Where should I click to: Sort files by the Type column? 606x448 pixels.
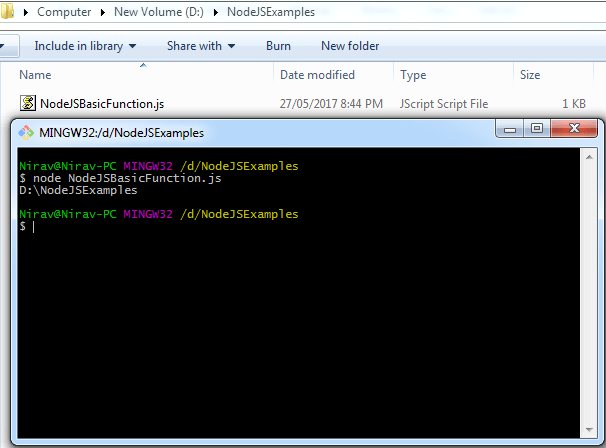[413, 75]
